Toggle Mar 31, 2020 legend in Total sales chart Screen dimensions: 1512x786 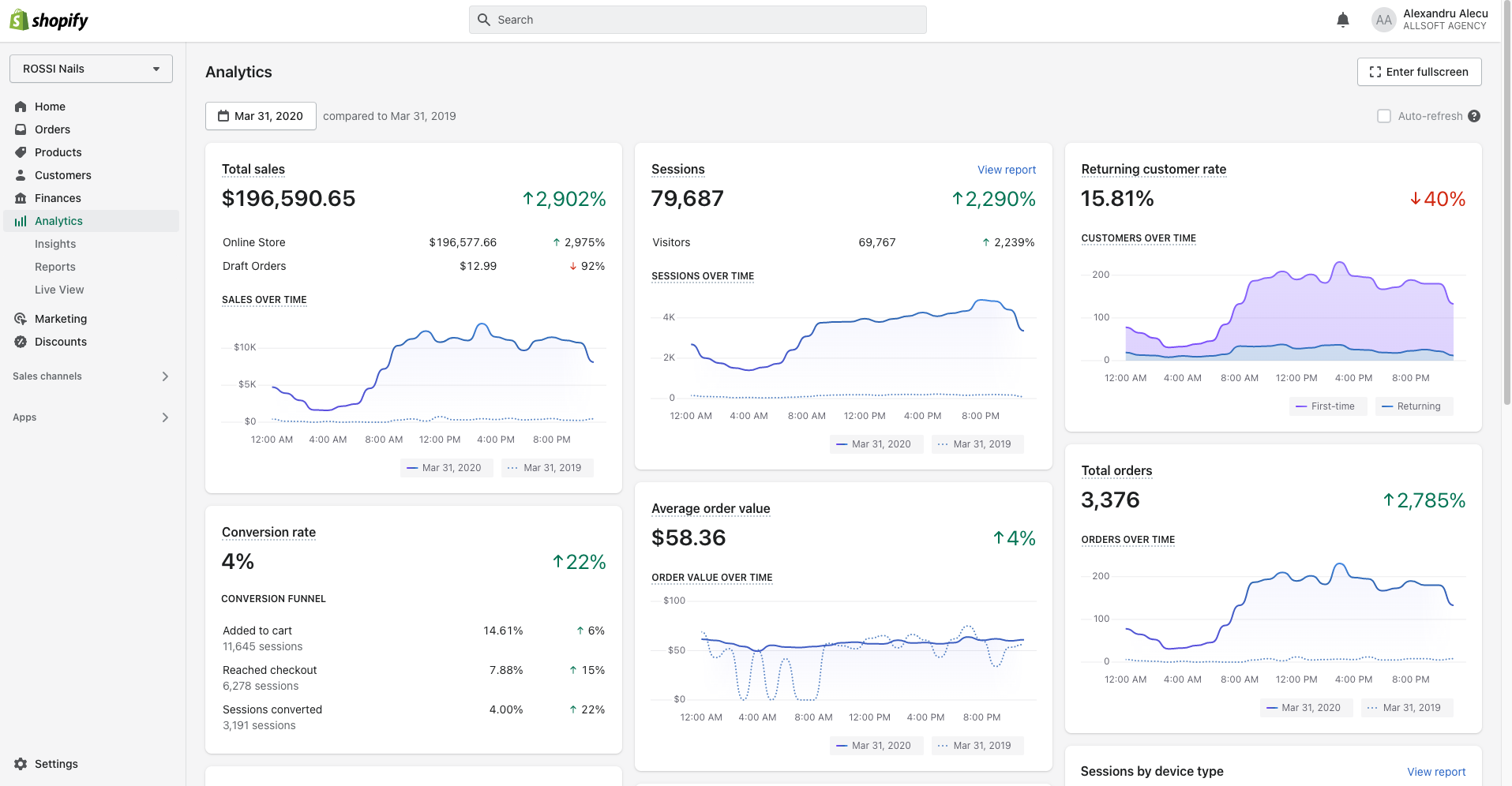[x=446, y=468]
